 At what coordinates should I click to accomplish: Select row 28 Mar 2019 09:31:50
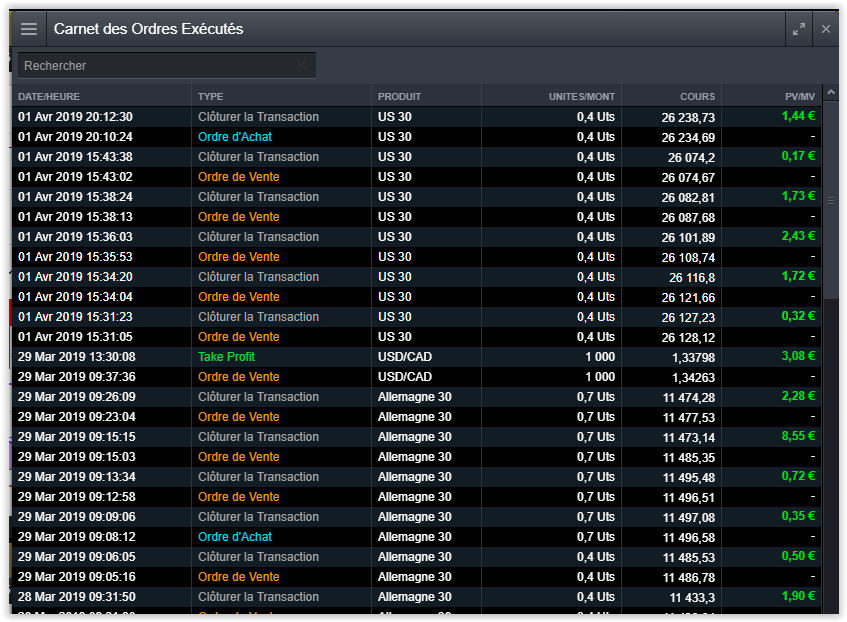pos(416,597)
